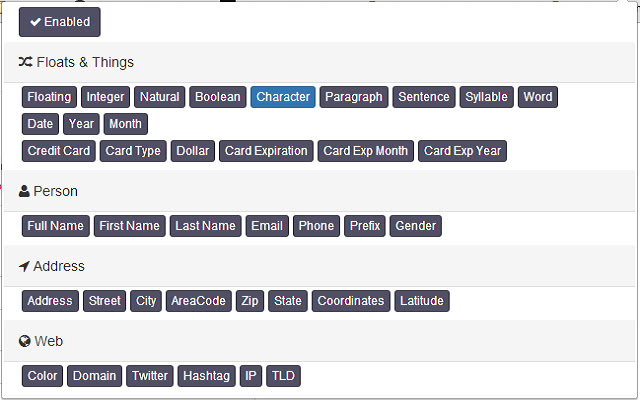
Task: Click the Boolean data type
Action: tap(218, 97)
